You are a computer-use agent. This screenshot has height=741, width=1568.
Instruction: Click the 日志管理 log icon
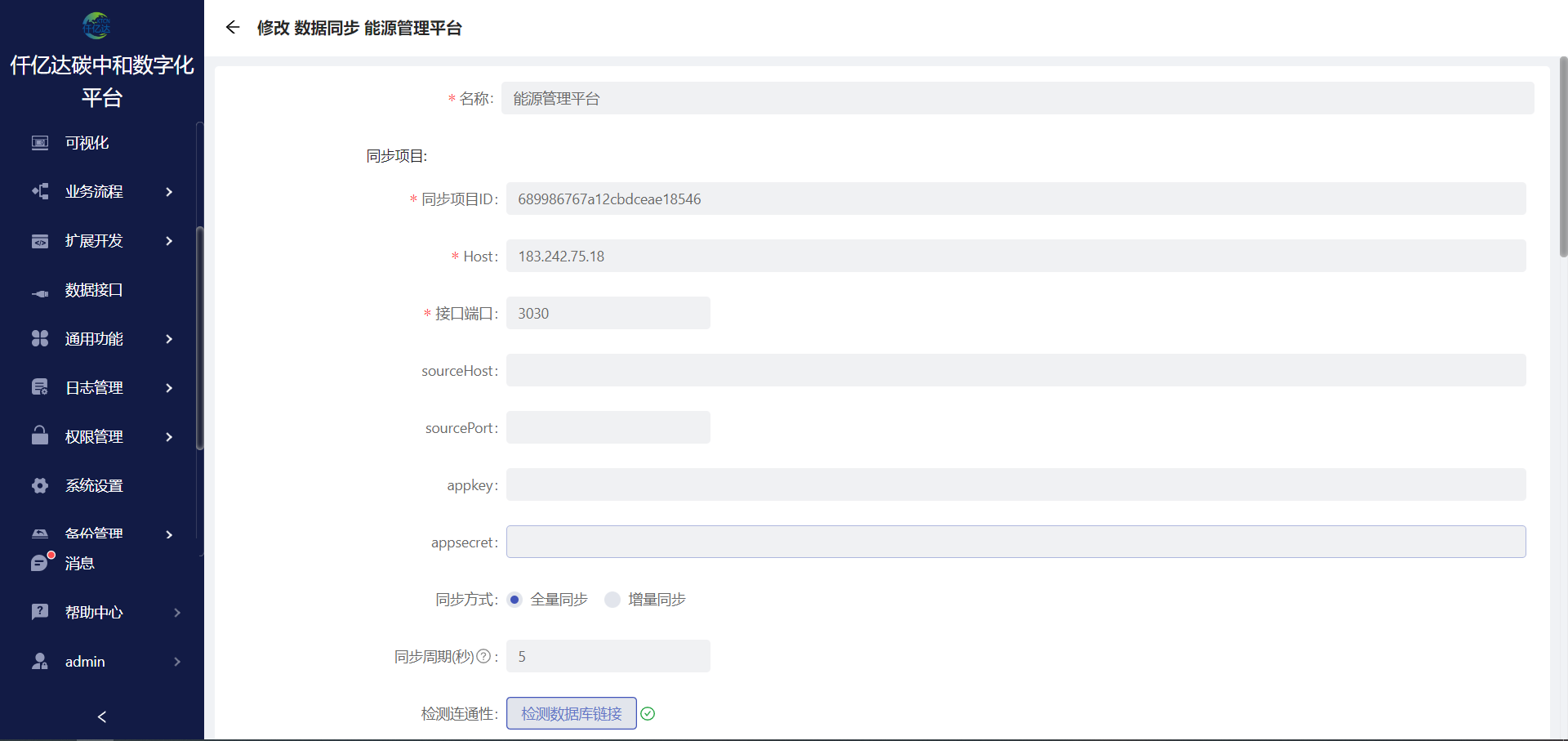pyautogui.click(x=40, y=387)
